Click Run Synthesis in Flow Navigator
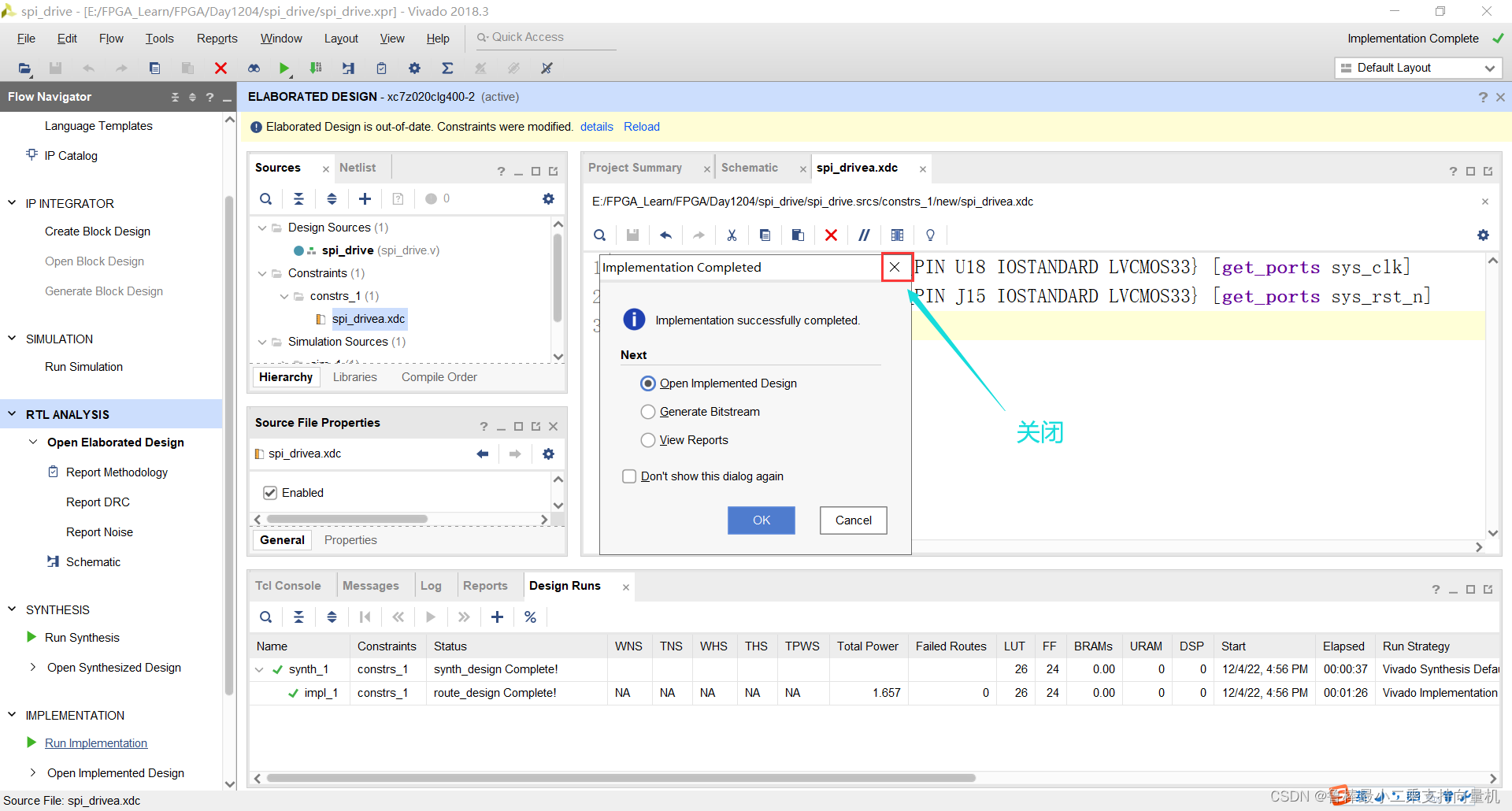1512x811 pixels. (x=82, y=638)
